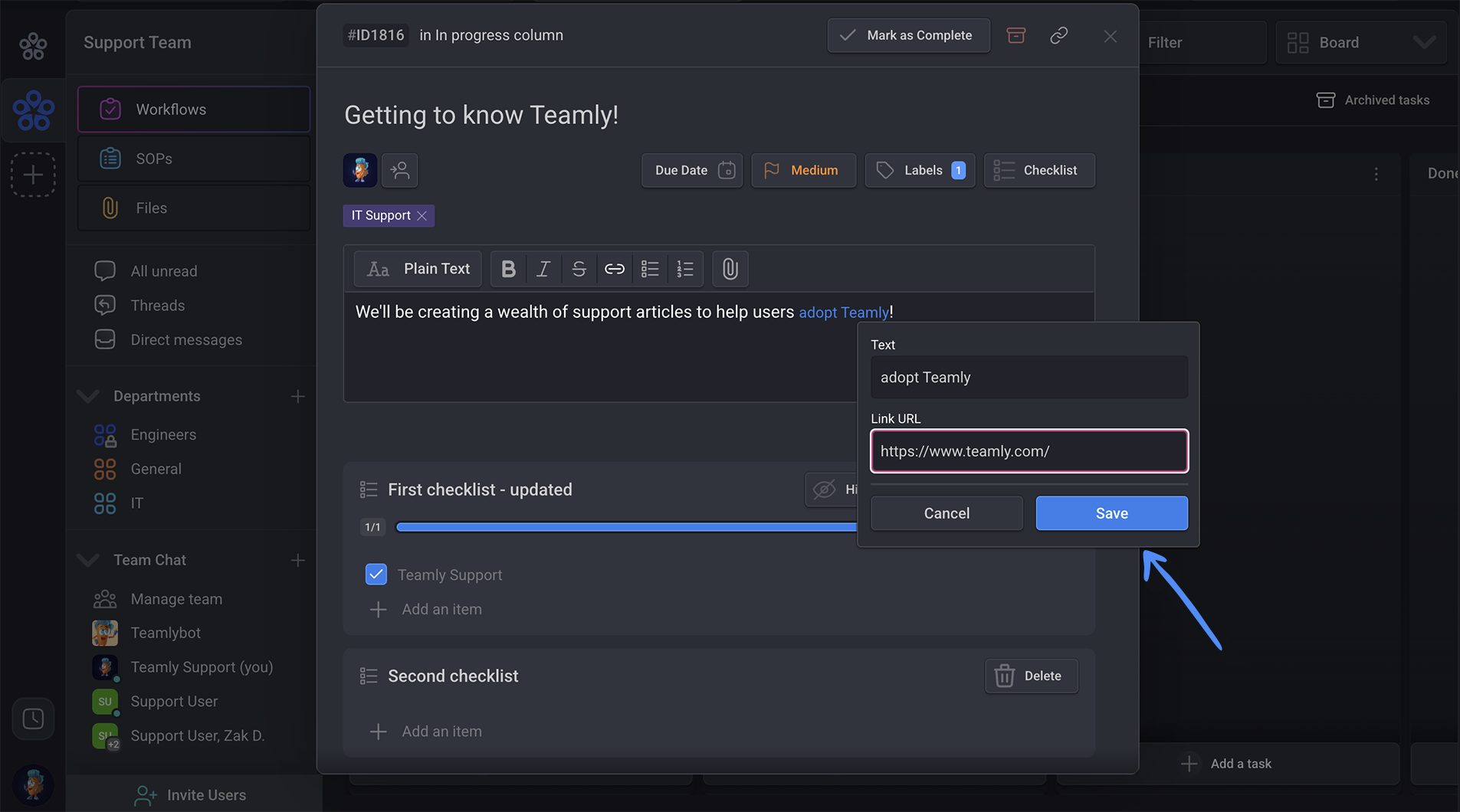The width and height of the screenshot is (1460, 812).
Task: Open the General department
Action: click(x=156, y=469)
